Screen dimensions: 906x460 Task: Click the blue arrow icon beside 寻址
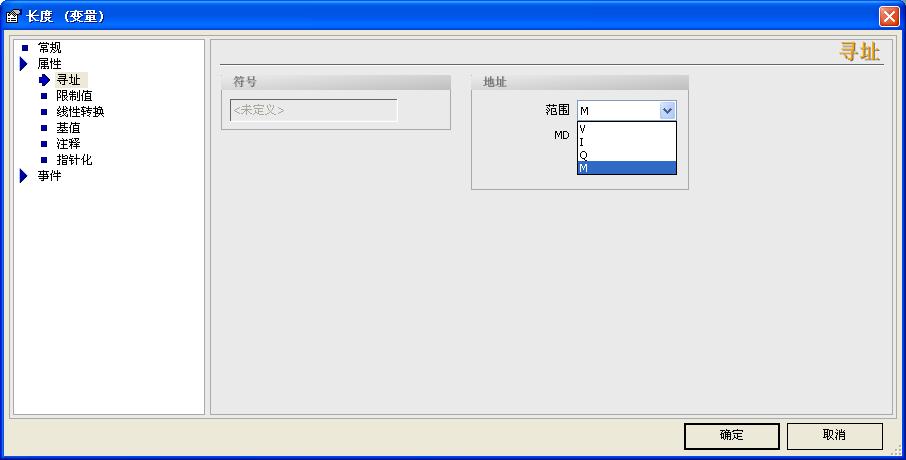tap(44, 80)
